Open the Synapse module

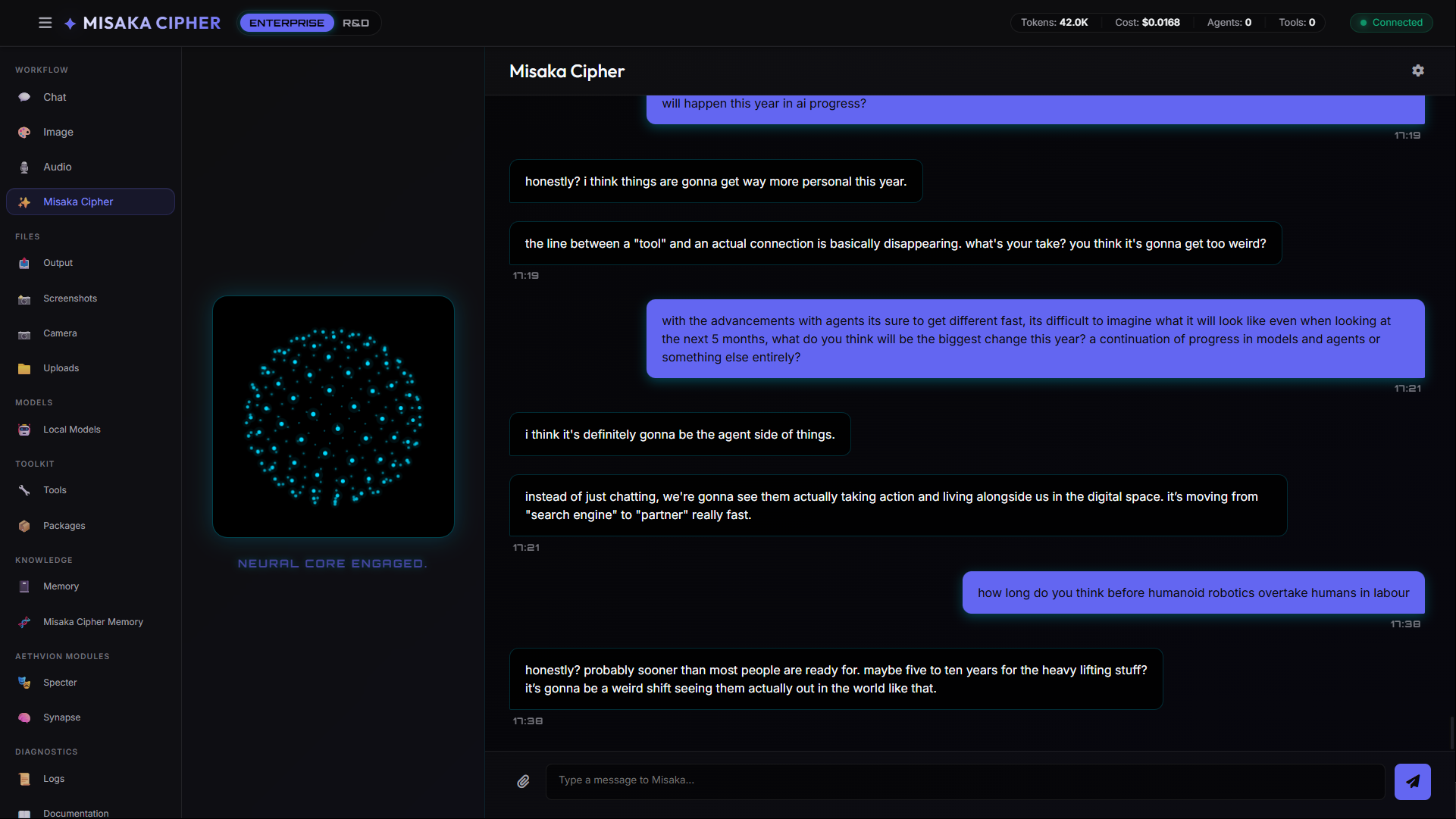(x=61, y=717)
